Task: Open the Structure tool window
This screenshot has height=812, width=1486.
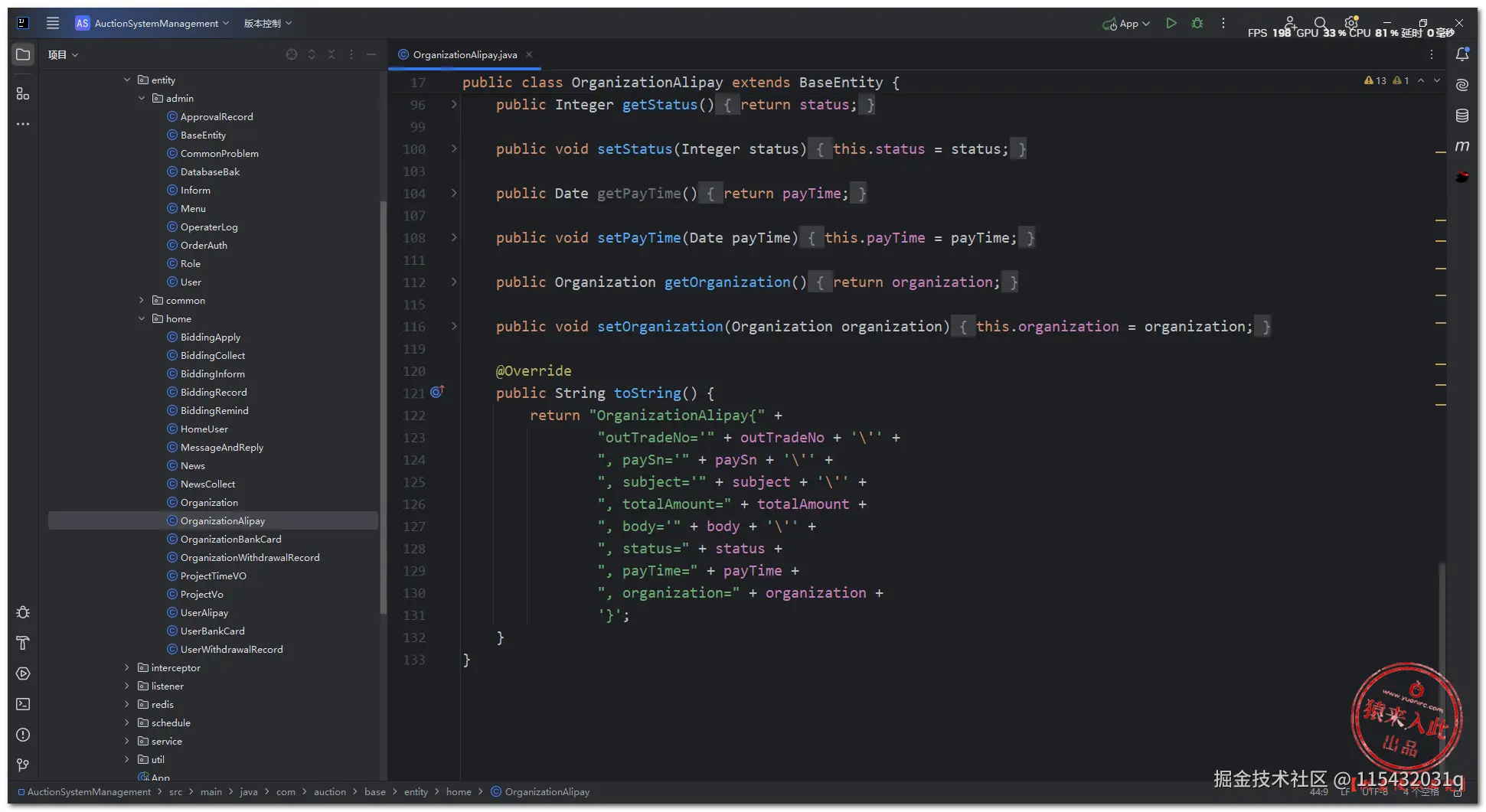Action: 23,93
